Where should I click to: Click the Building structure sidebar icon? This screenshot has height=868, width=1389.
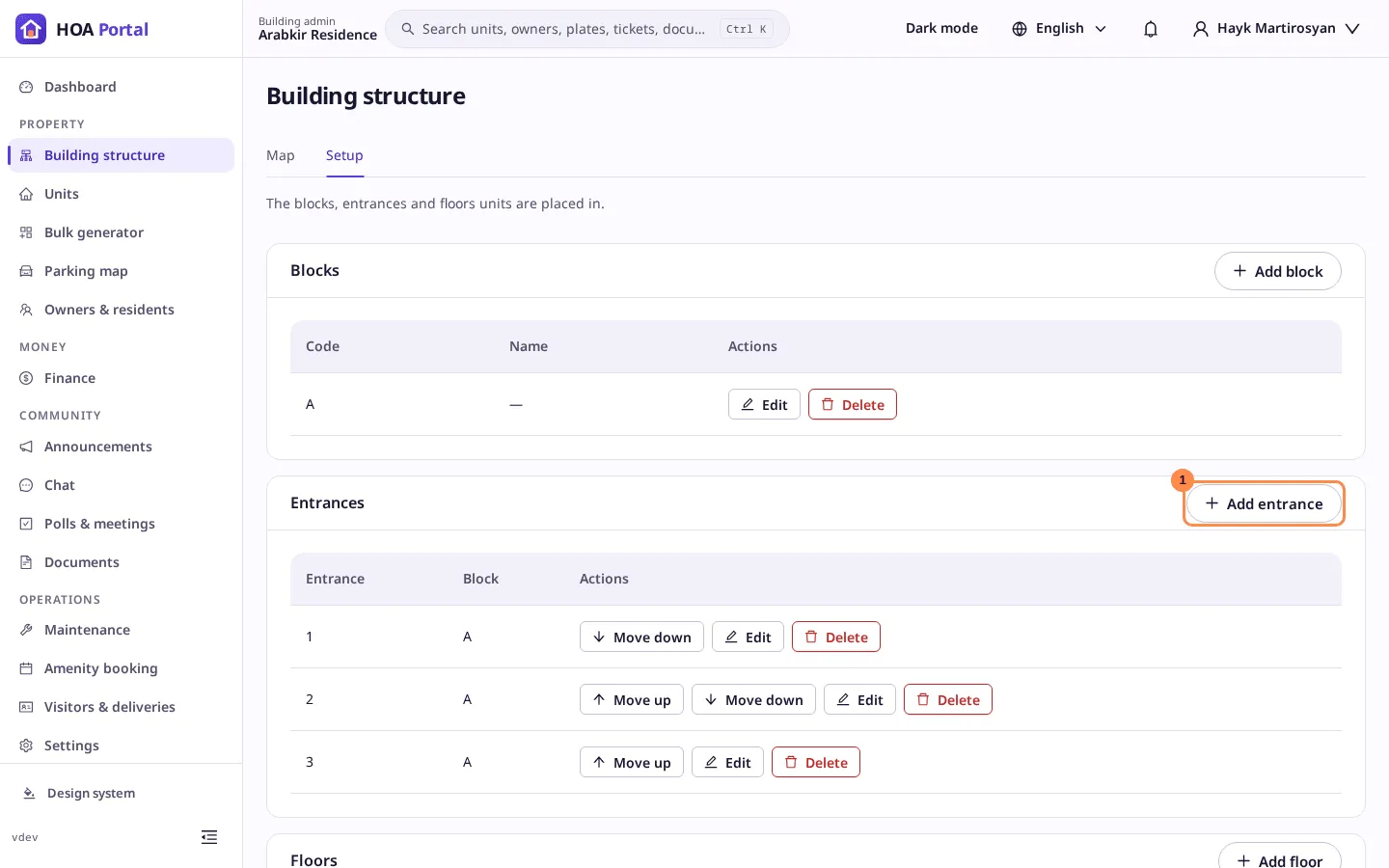point(26,155)
